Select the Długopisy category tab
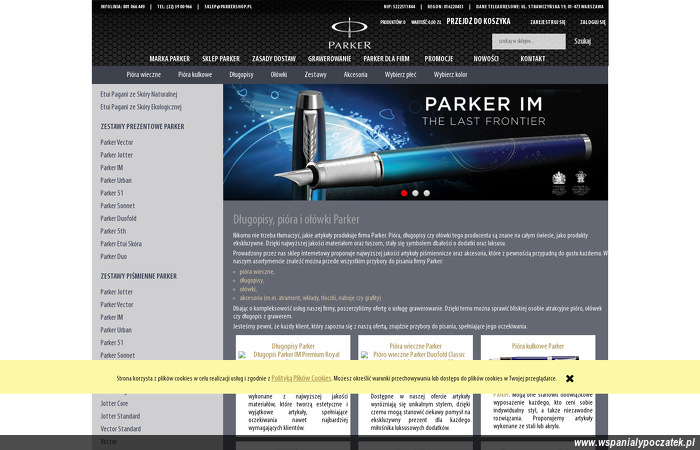 tap(241, 75)
